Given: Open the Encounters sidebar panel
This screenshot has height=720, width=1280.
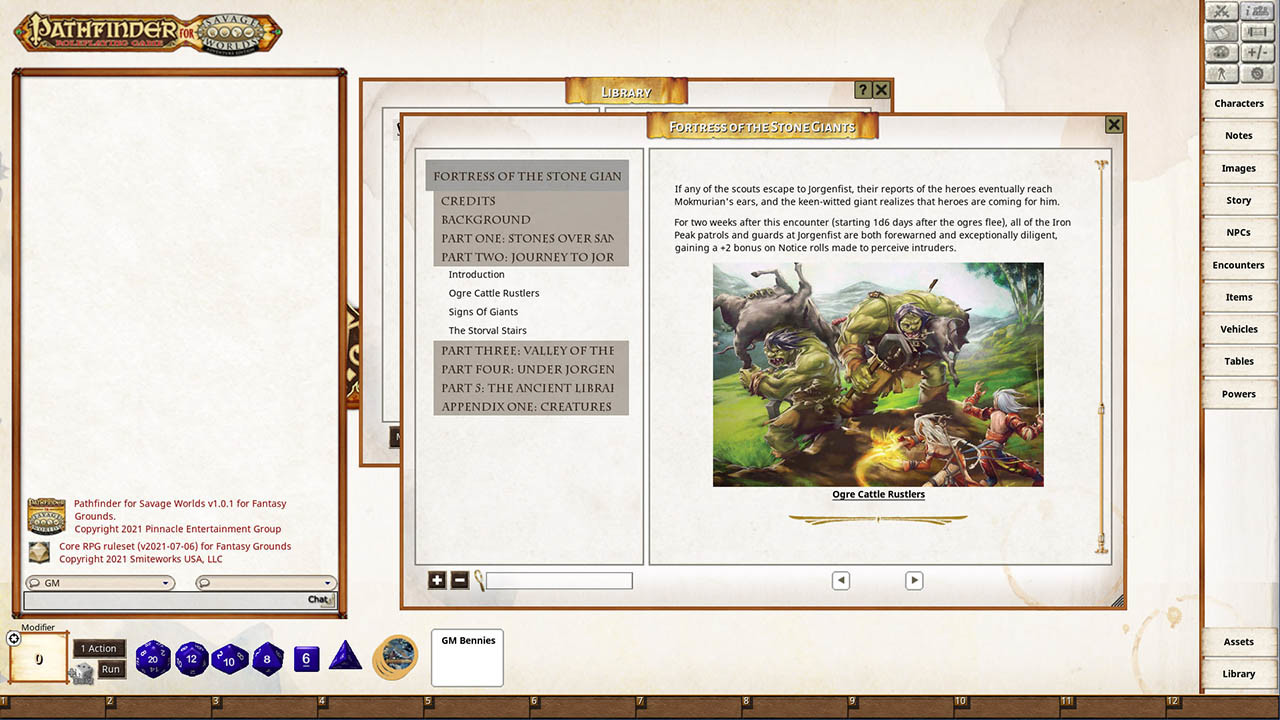Looking at the screenshot, I should coord(1239,265).
